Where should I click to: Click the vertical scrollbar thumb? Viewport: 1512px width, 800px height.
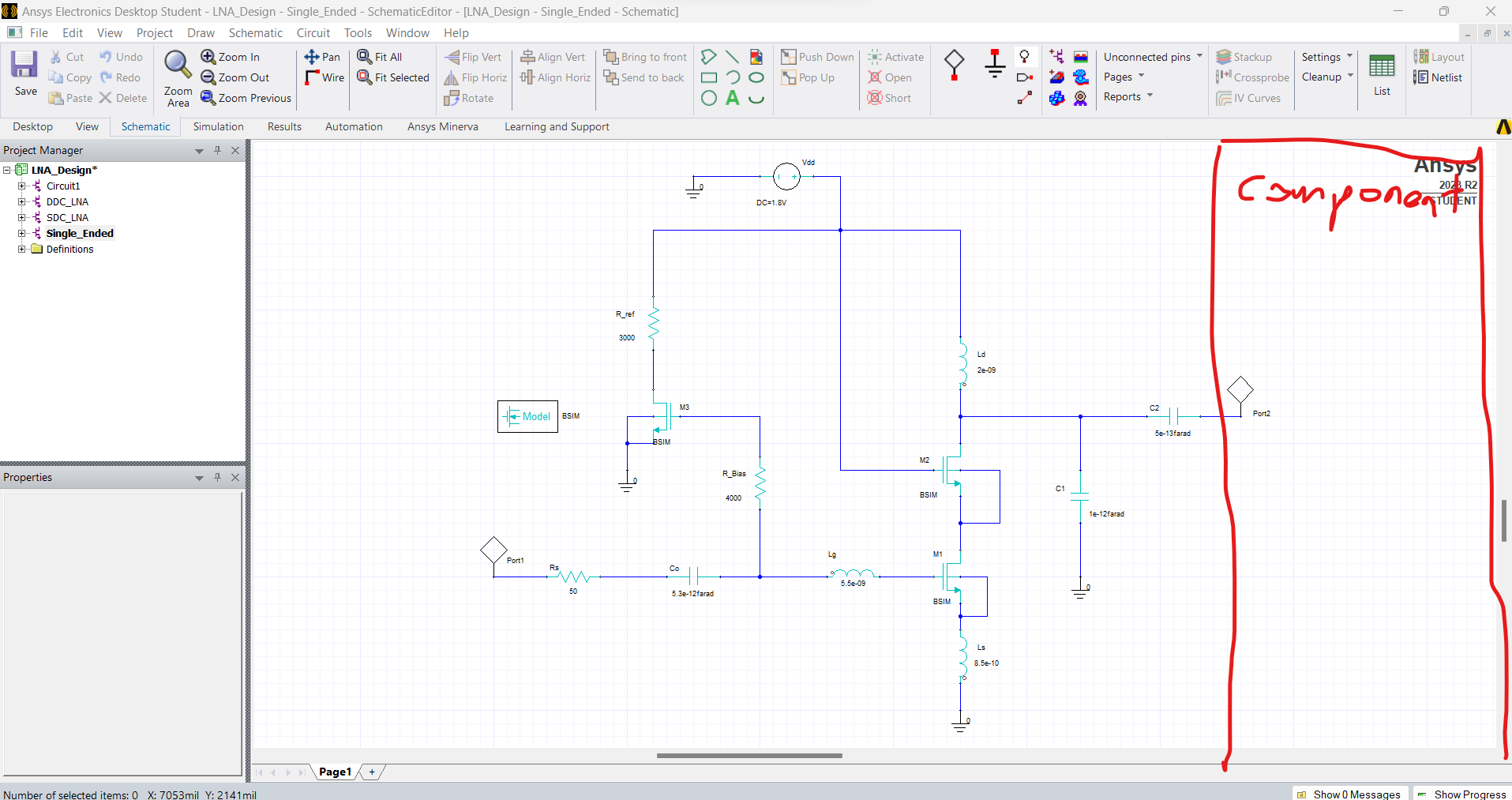[1503, 520]
